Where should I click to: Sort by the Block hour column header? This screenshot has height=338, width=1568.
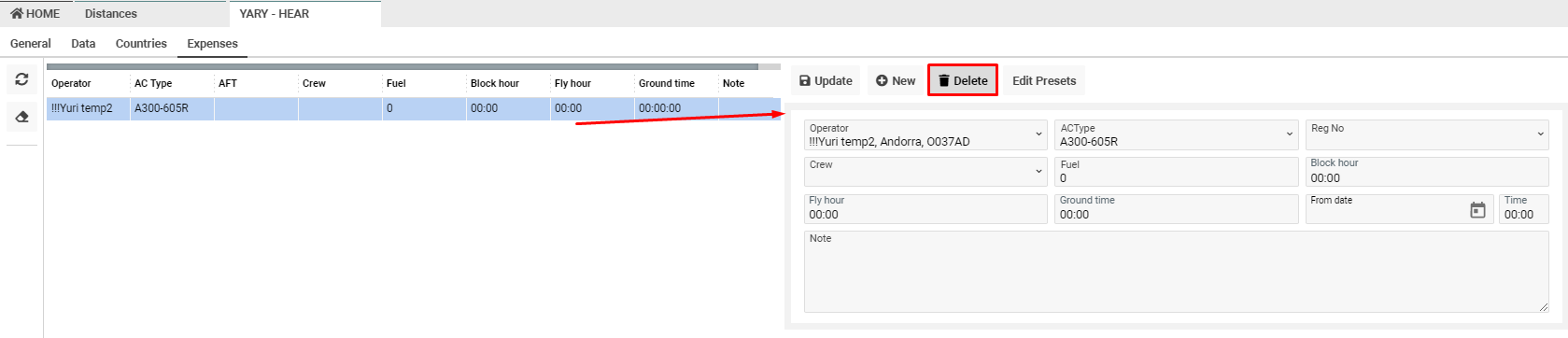coord(495,83)
